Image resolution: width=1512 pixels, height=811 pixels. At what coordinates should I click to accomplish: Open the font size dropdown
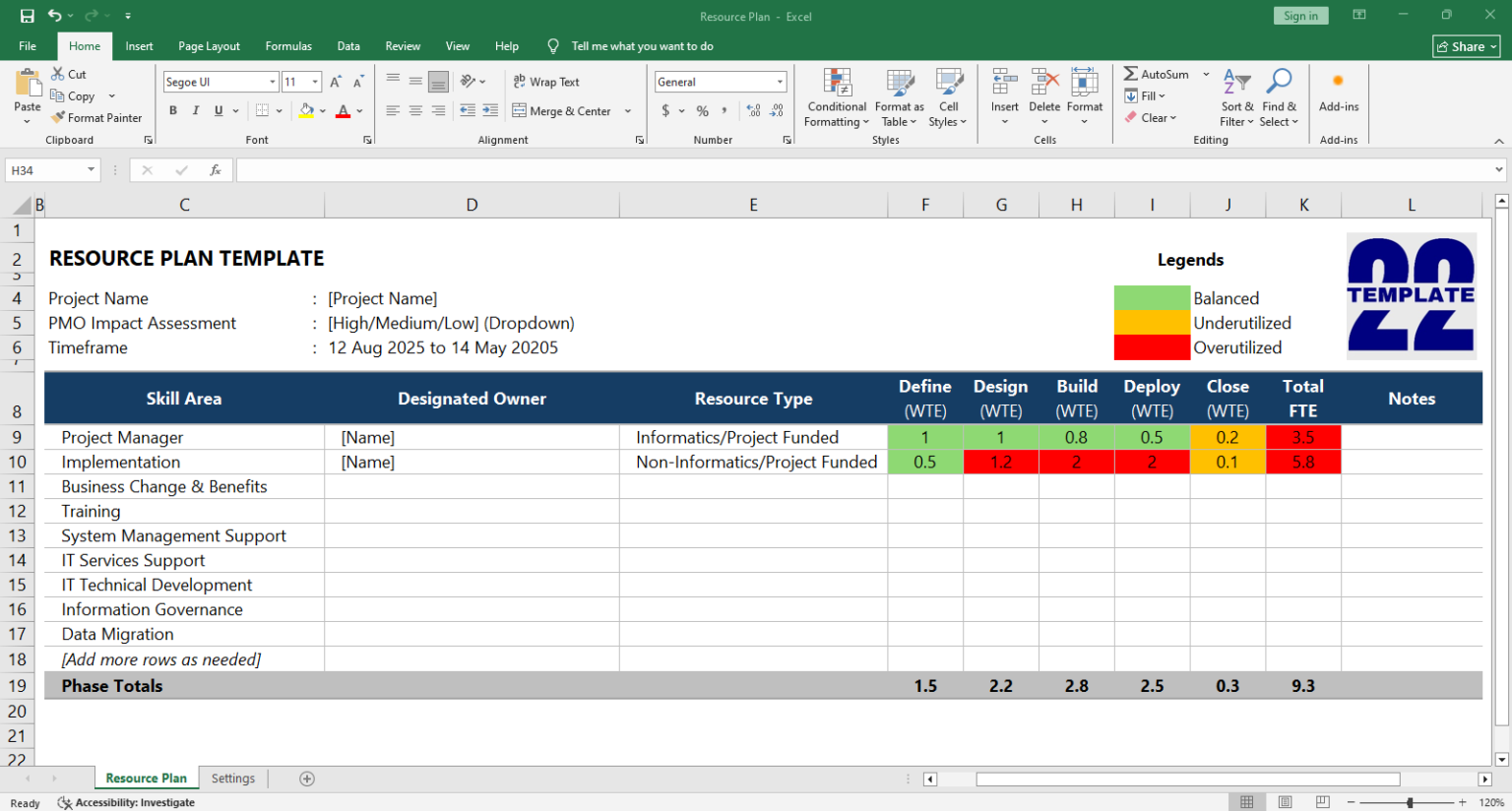click(315, 82)
